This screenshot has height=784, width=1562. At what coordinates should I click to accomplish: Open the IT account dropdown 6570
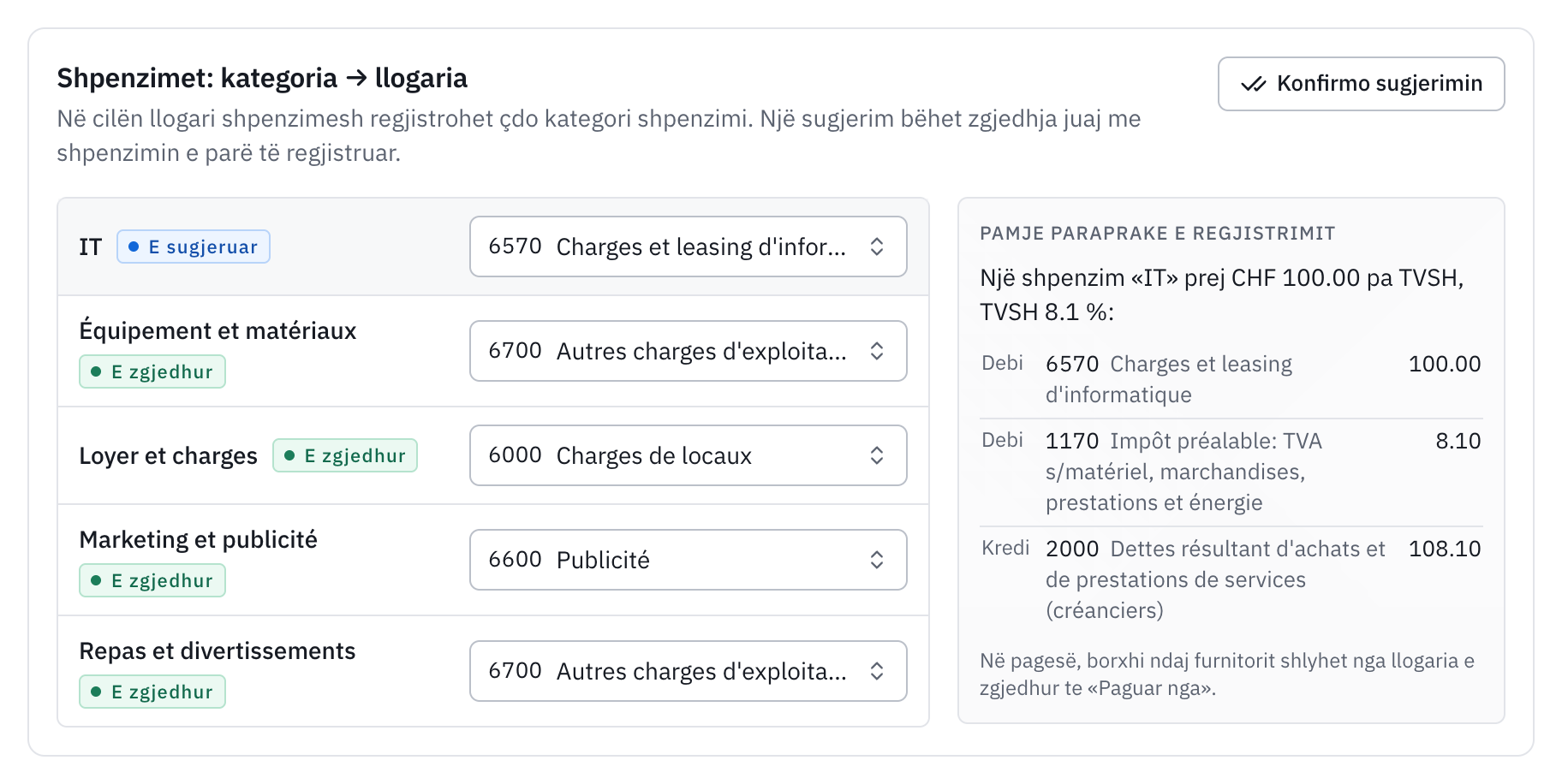coord(688,246)
